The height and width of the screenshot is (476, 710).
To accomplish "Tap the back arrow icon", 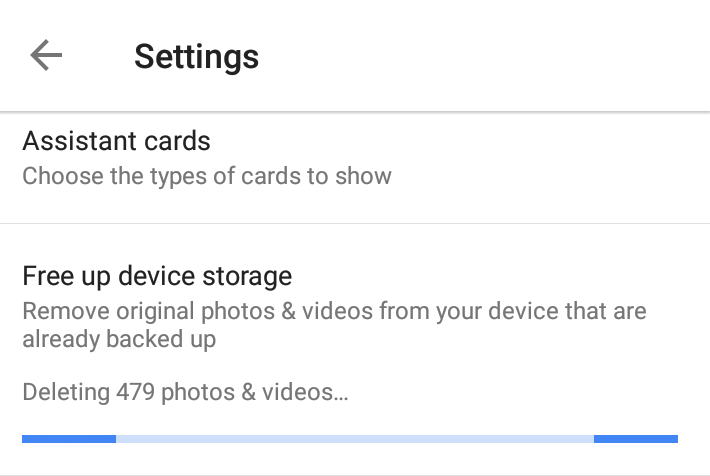I will coord(46,56).
